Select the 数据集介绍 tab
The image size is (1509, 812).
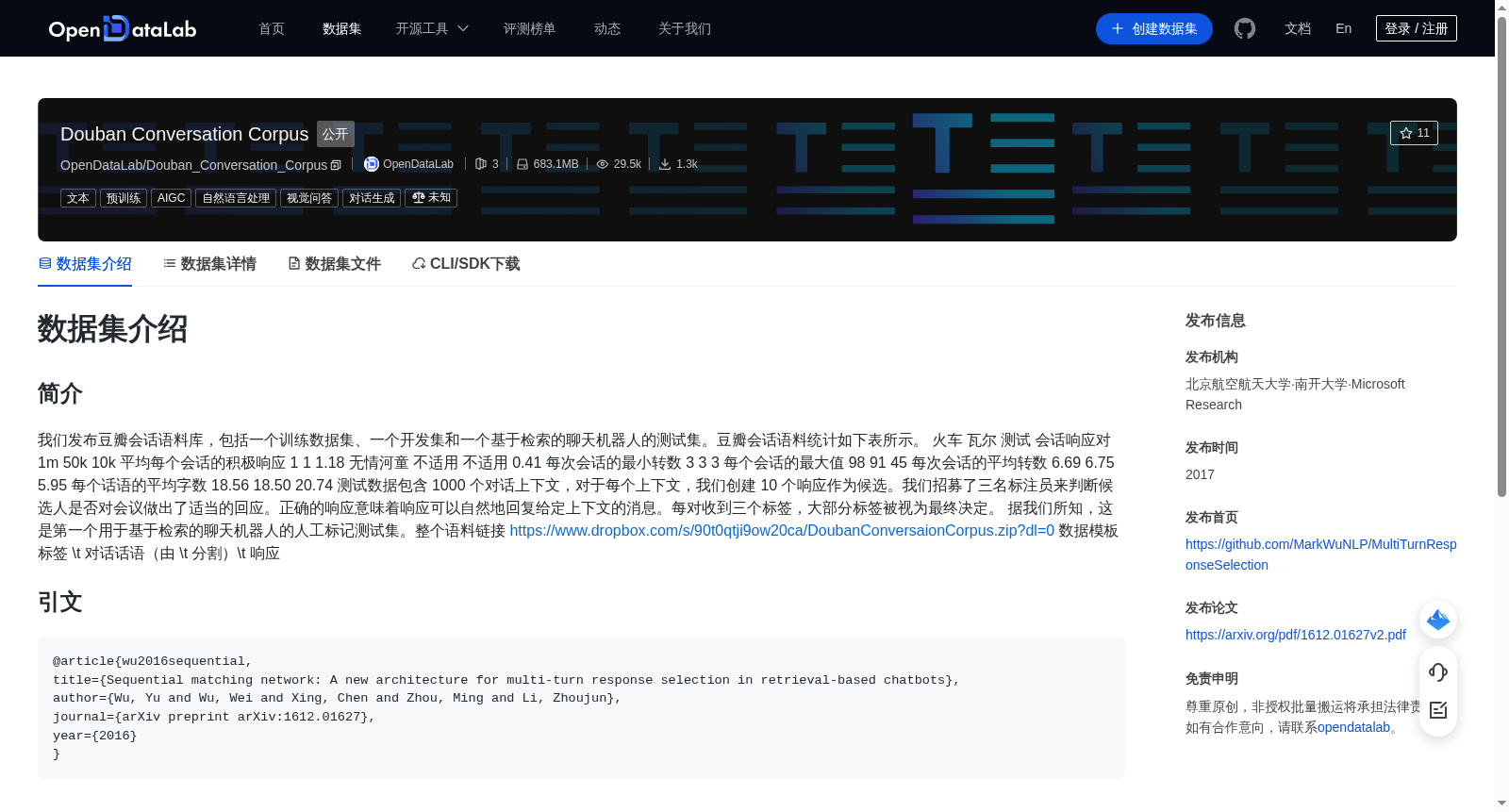pyautogui.click(x=85, y=264)
